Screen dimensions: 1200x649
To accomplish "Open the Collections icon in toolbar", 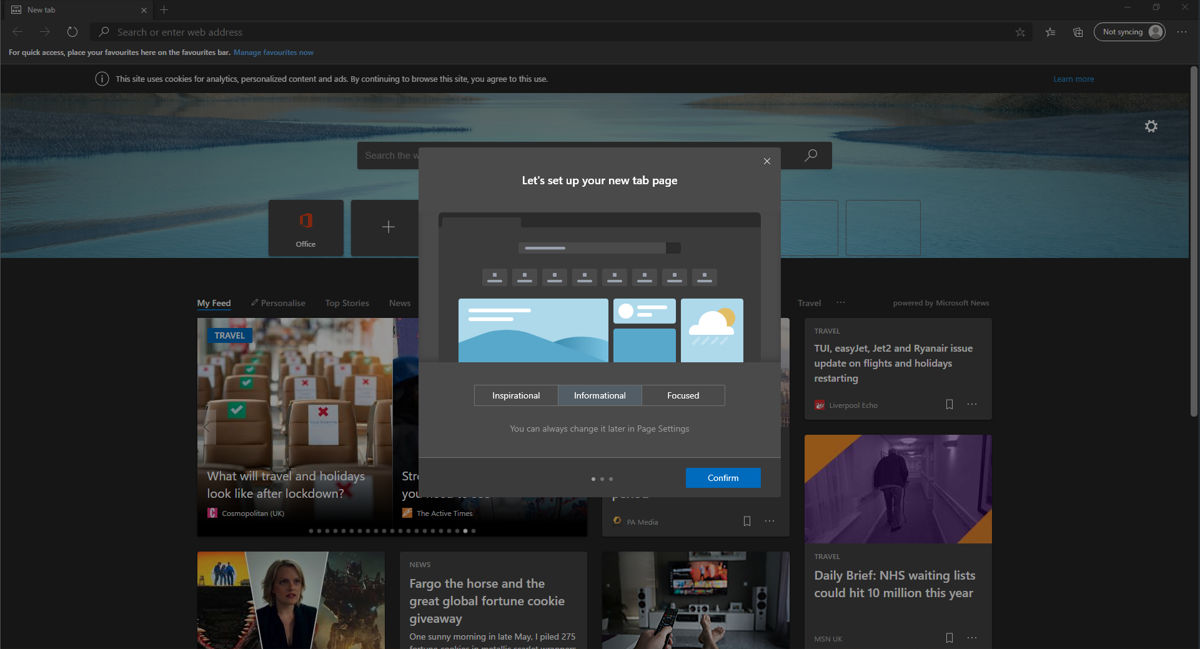I will pos(1078,32).
